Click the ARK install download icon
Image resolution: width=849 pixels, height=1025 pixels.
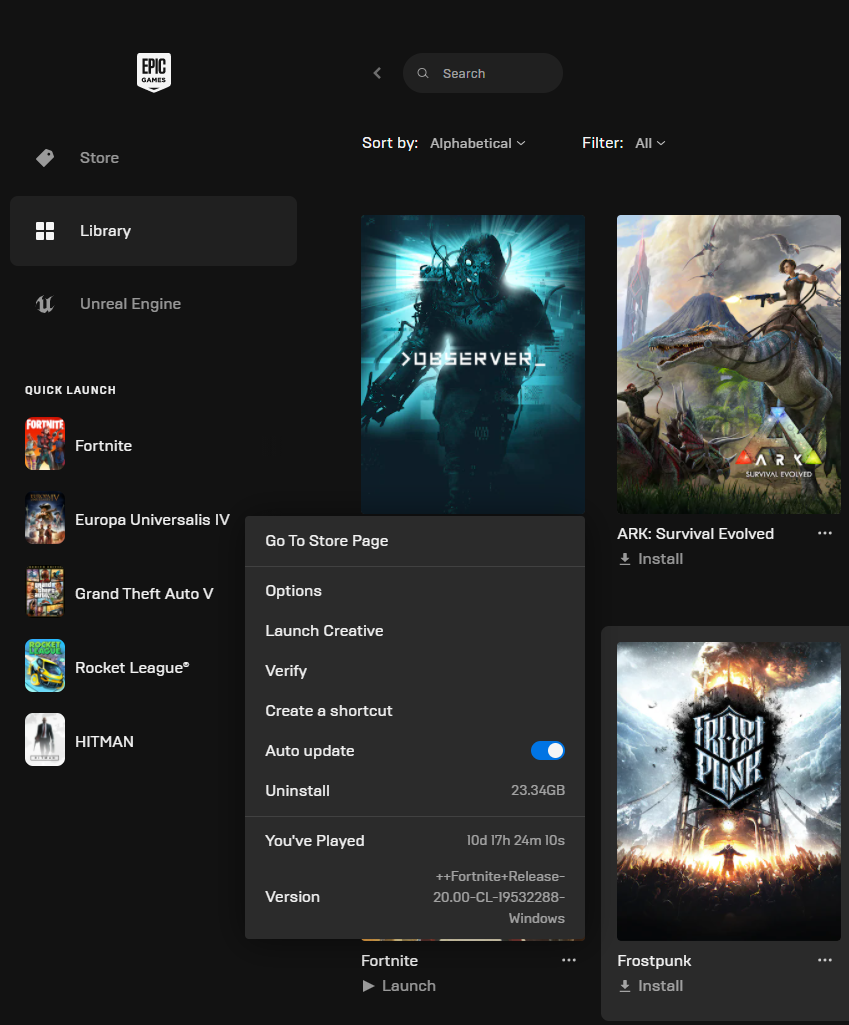[x=625, y=559]
